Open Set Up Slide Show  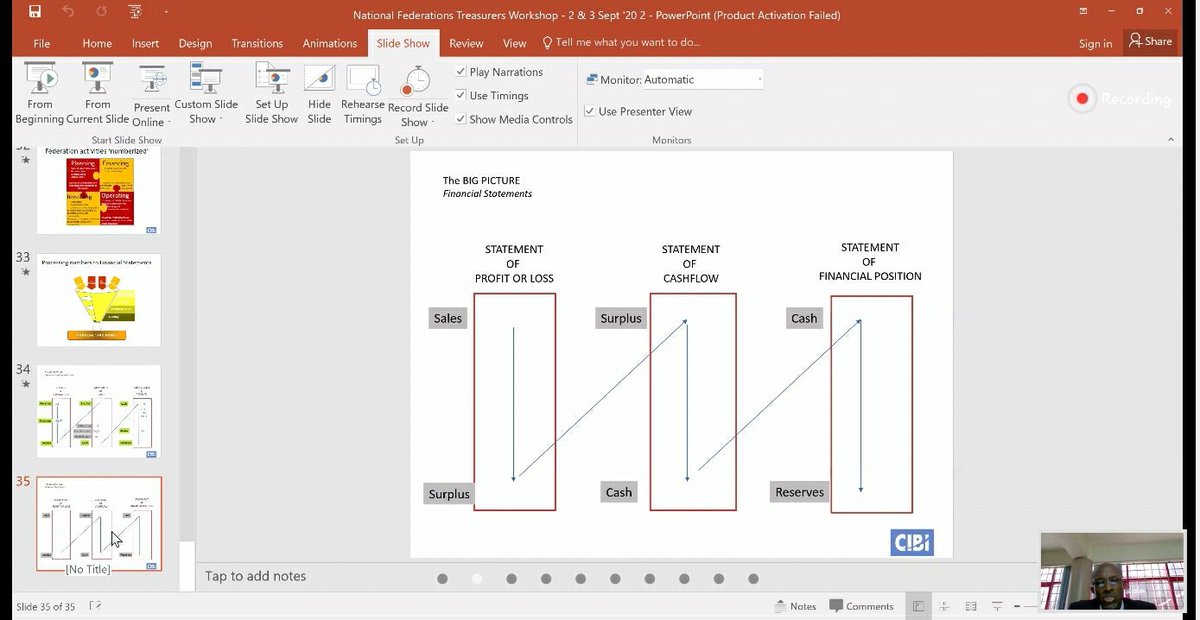pyautogui.click(x=271, y=94)
